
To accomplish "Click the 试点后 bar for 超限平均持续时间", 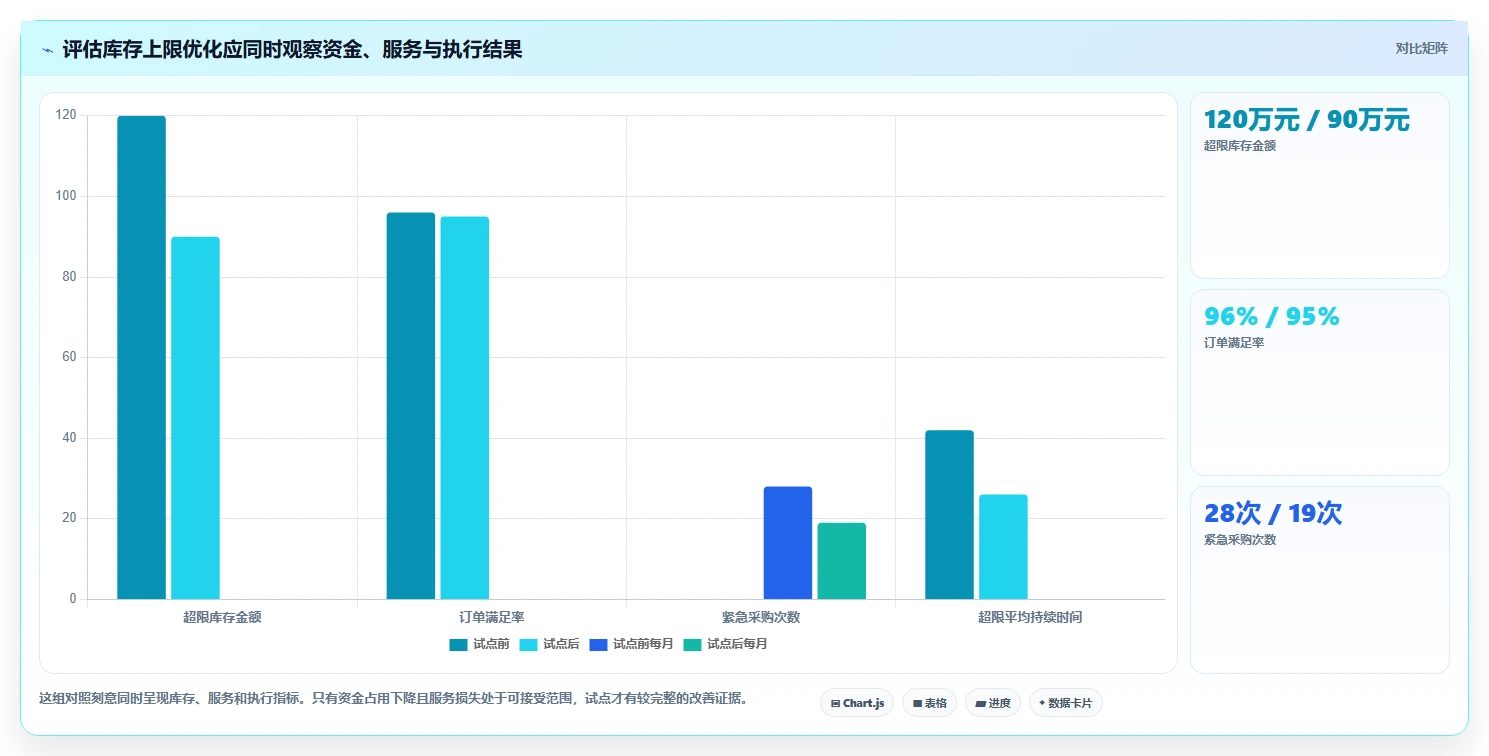I will coord(1003,547).
